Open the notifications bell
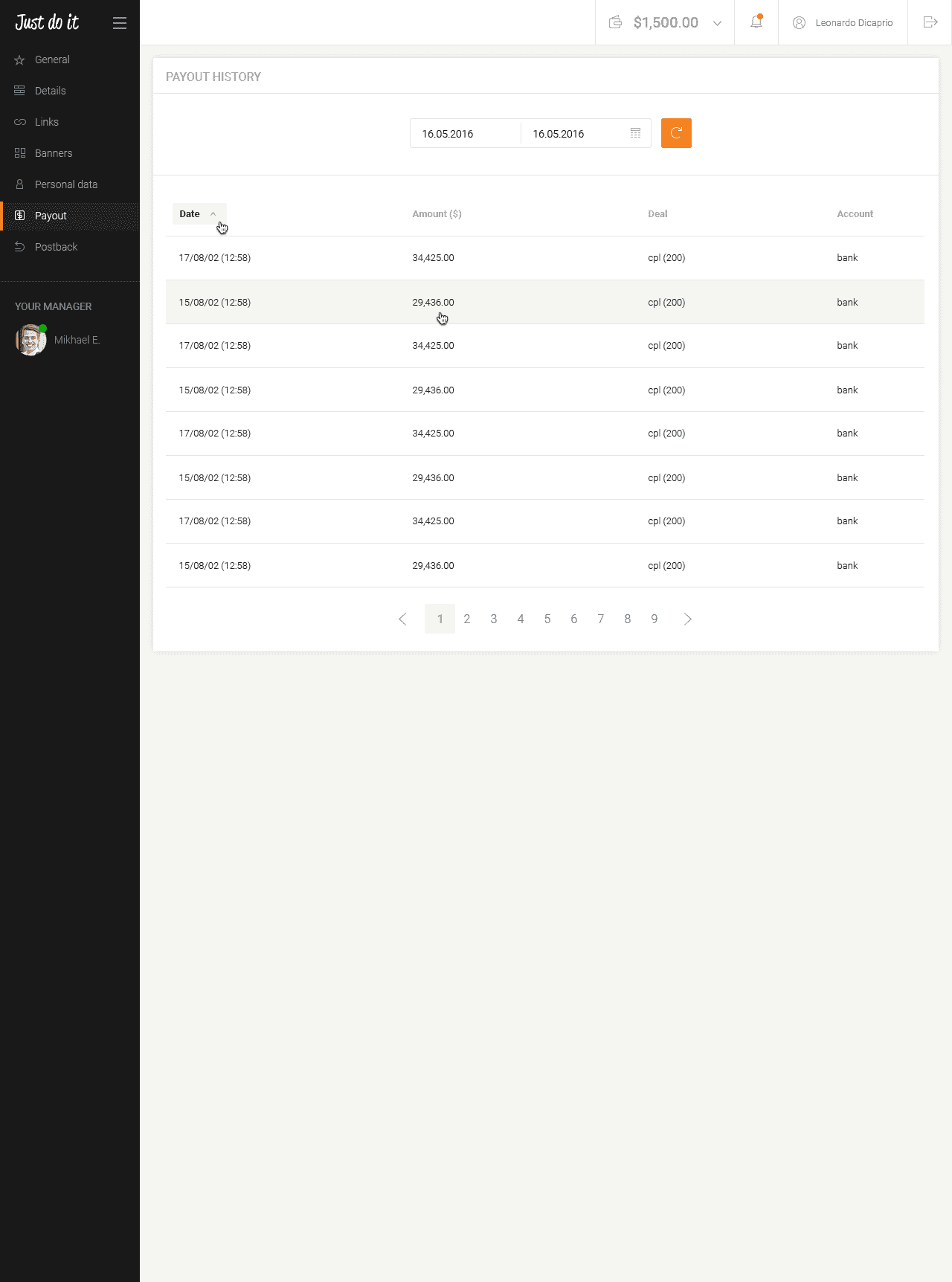Screen dimensions: 952x1282 click(756, 22)
